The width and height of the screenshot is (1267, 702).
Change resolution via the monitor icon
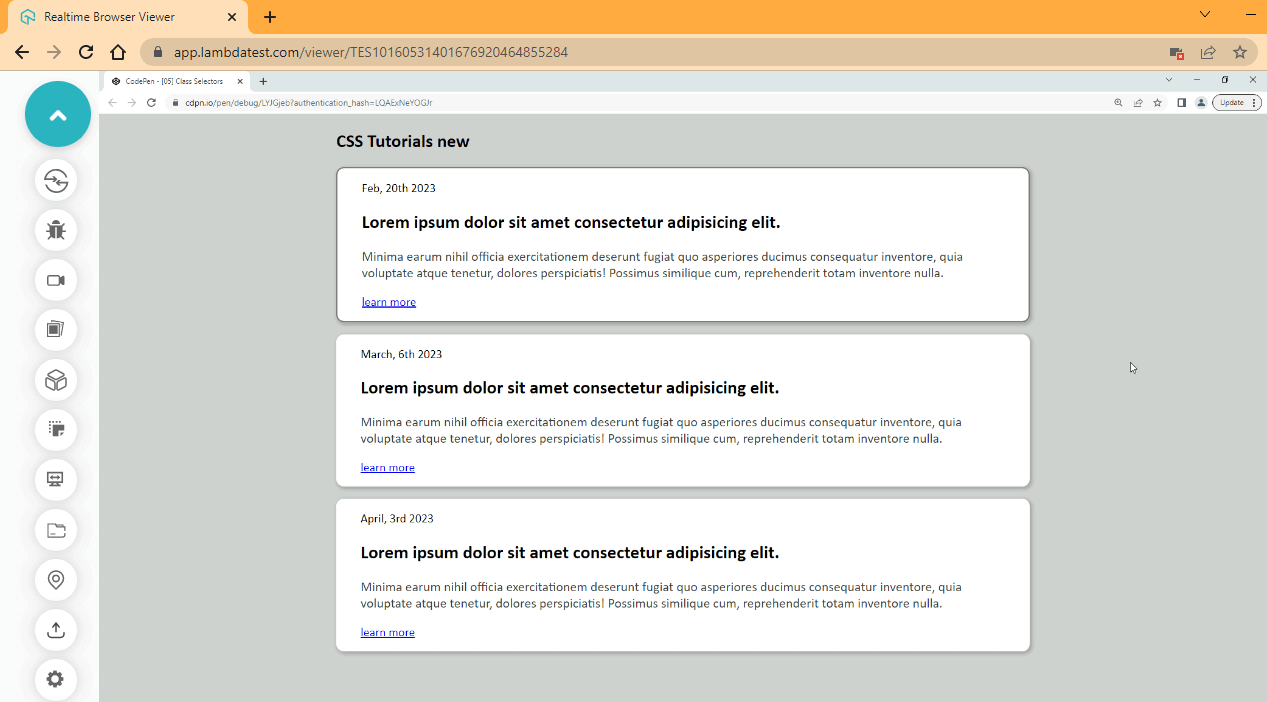[55, 480]
